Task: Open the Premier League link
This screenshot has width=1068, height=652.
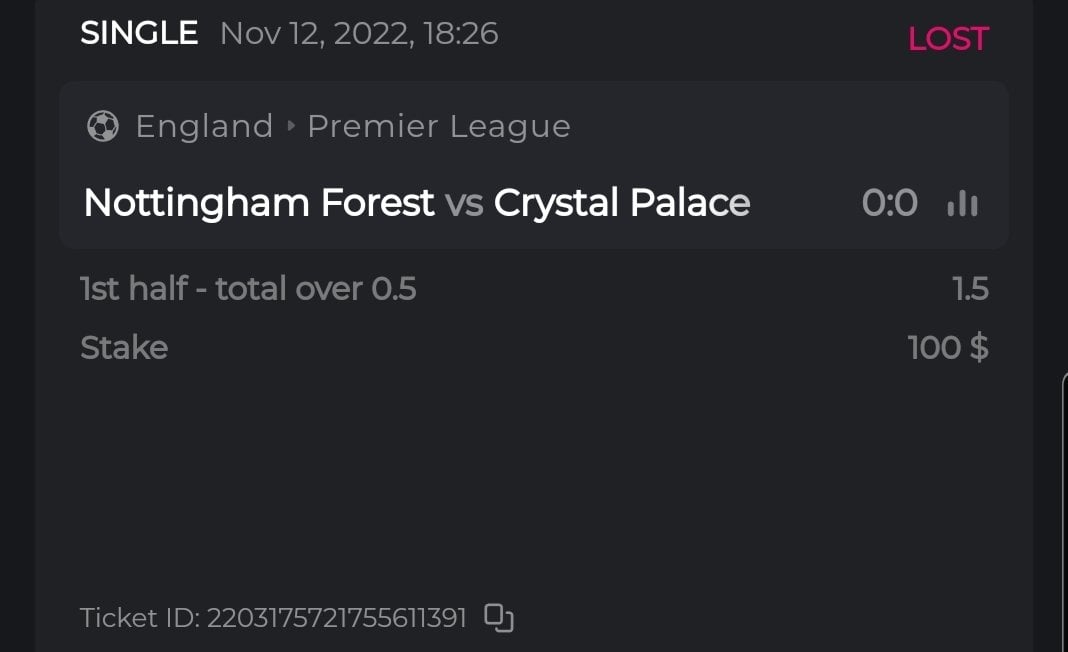Action: pyautogui.click(x=438, y=127)
